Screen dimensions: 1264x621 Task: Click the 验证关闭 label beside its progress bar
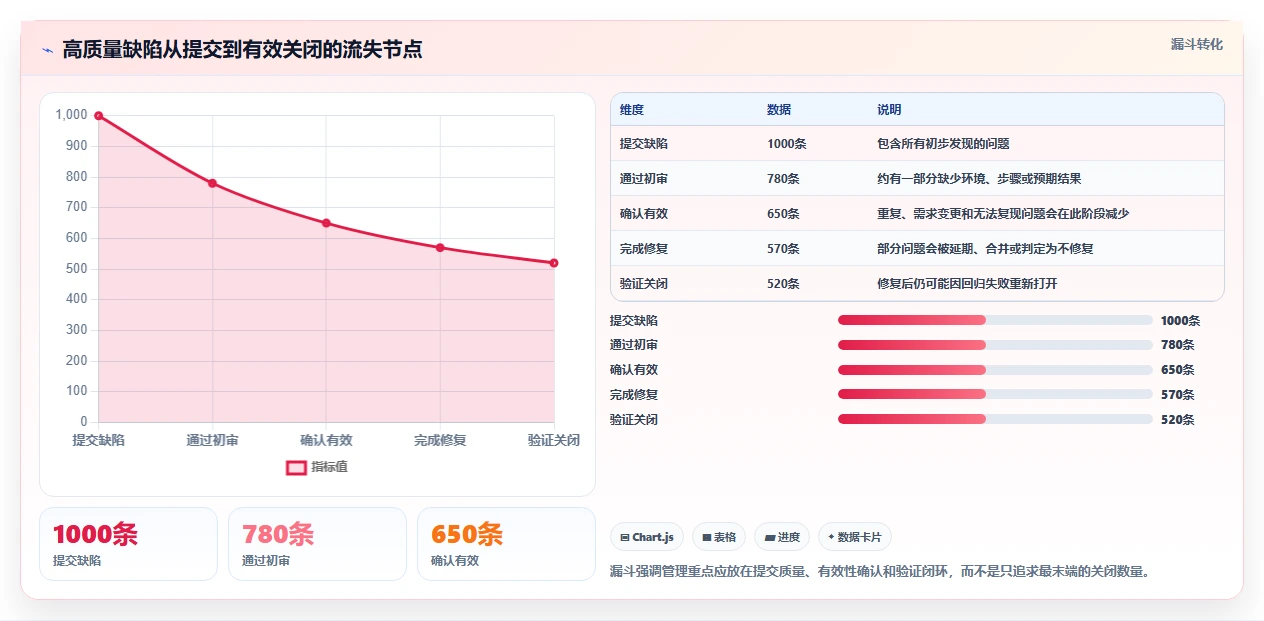(634, 420)
